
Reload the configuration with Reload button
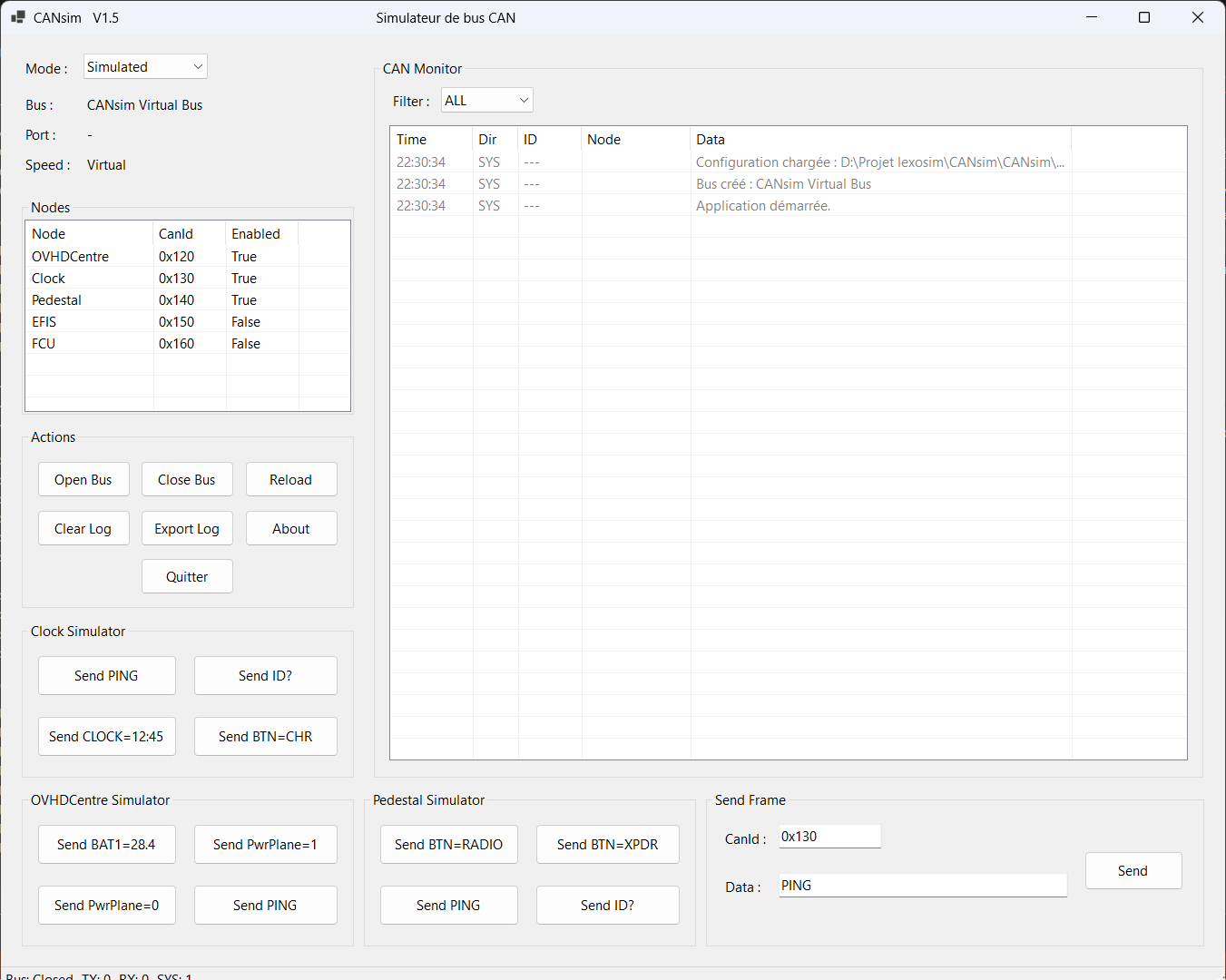[290, 480]
